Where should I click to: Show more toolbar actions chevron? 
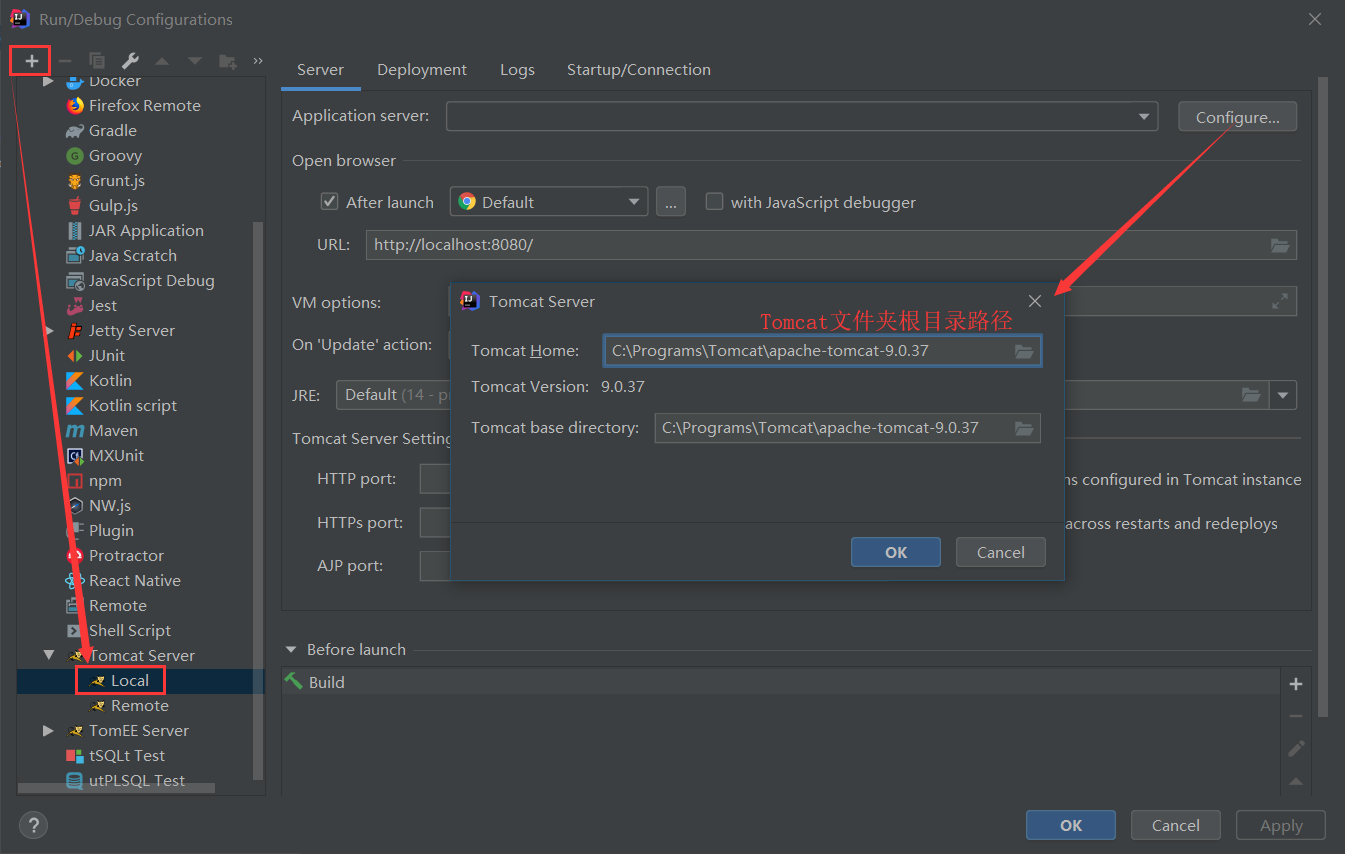[258, 61]
